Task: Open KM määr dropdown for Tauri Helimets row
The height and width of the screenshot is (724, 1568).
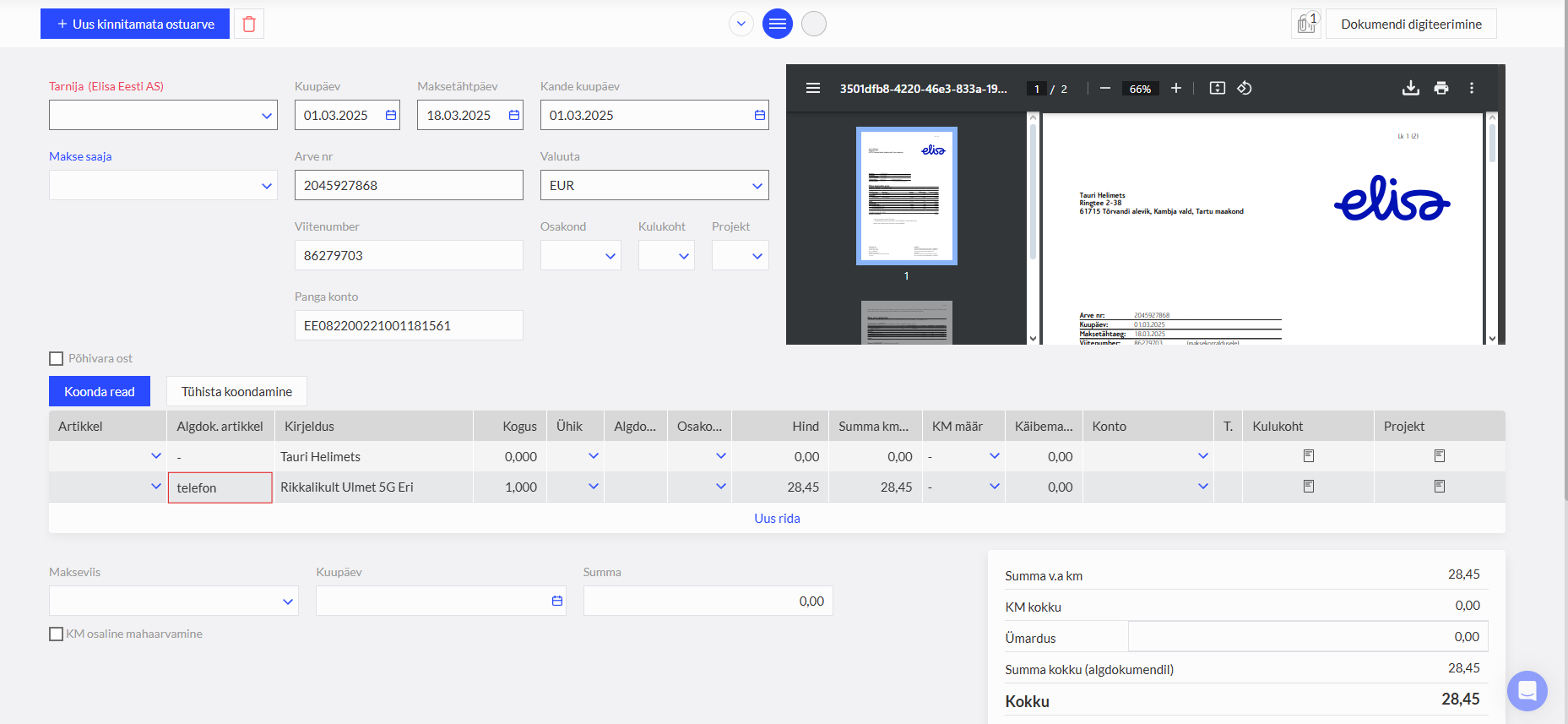Action: 995,456
